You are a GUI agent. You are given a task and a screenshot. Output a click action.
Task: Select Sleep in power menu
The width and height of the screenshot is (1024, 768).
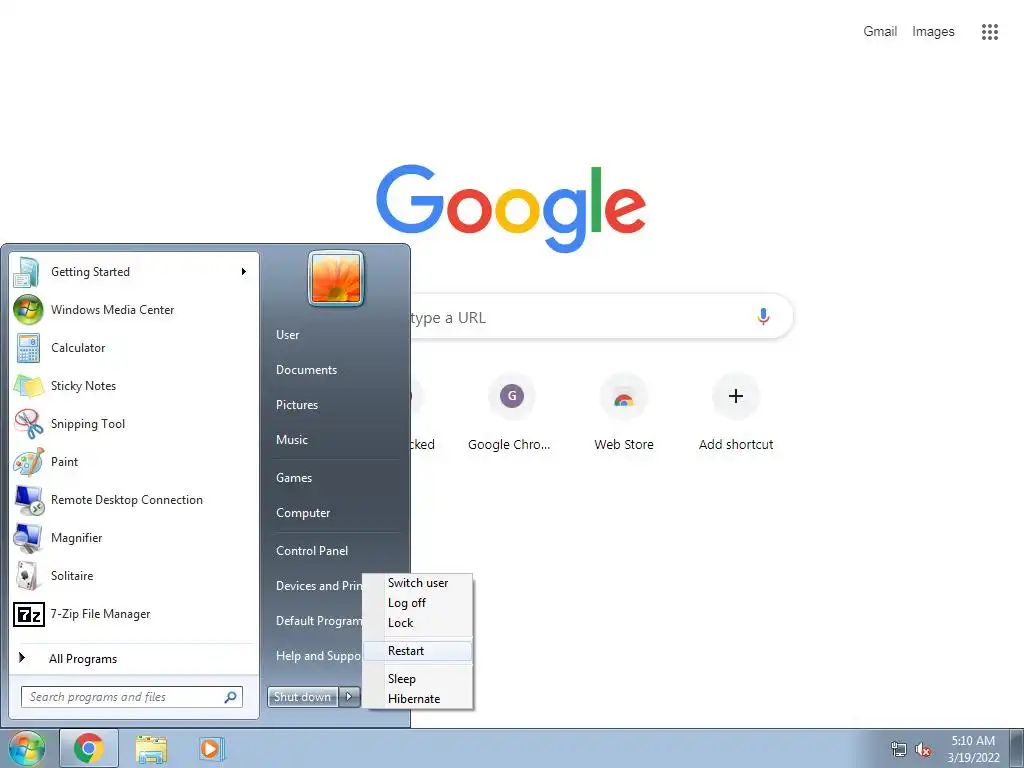418,679
